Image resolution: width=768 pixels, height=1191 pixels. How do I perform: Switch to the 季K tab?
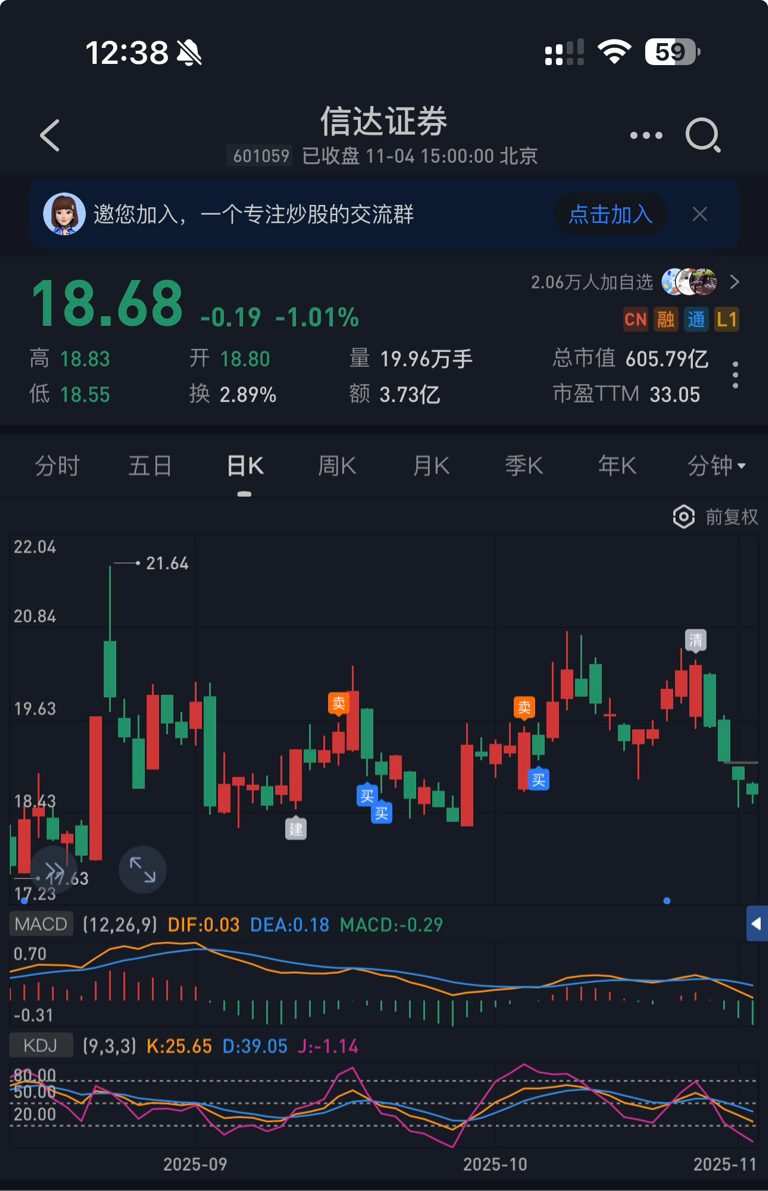[x=524, y=466]
